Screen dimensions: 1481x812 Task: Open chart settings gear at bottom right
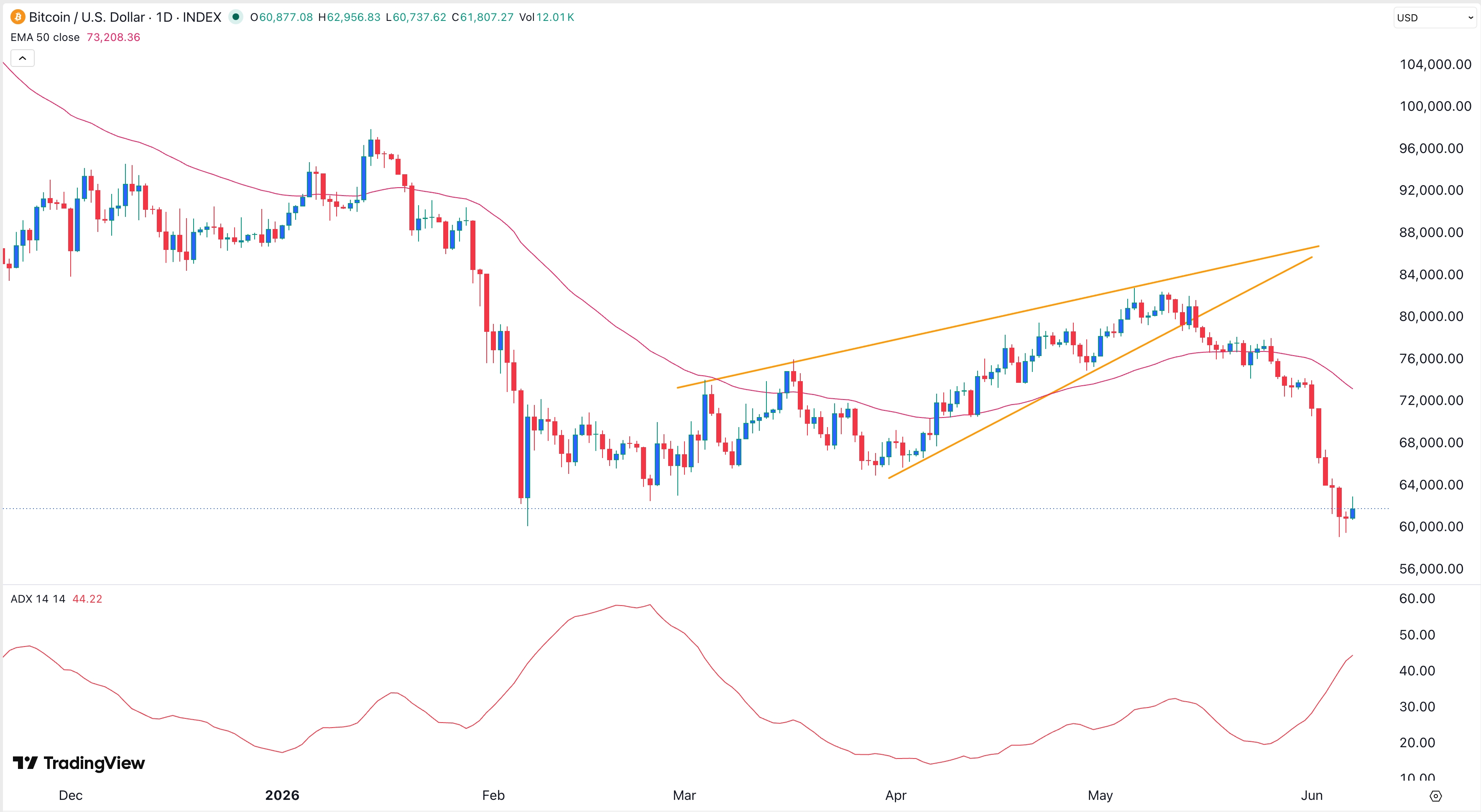pos(1435,796)
